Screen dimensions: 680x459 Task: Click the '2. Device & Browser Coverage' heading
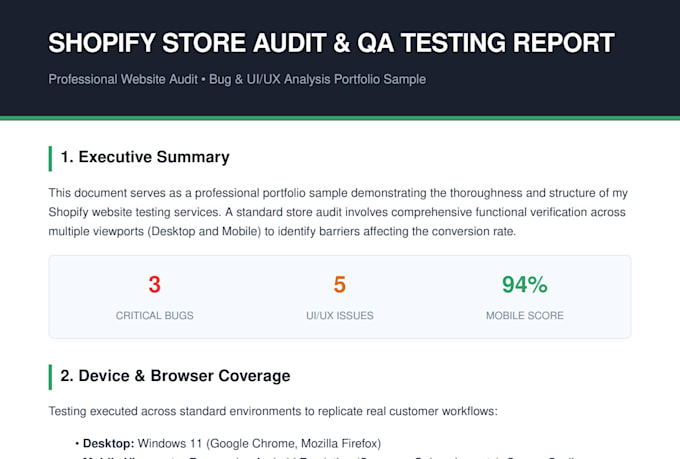tap(175, 376)
